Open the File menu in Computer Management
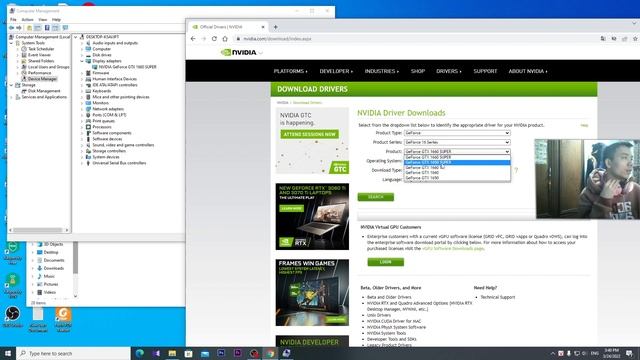The image size is (640, 360). click(13, 20)
